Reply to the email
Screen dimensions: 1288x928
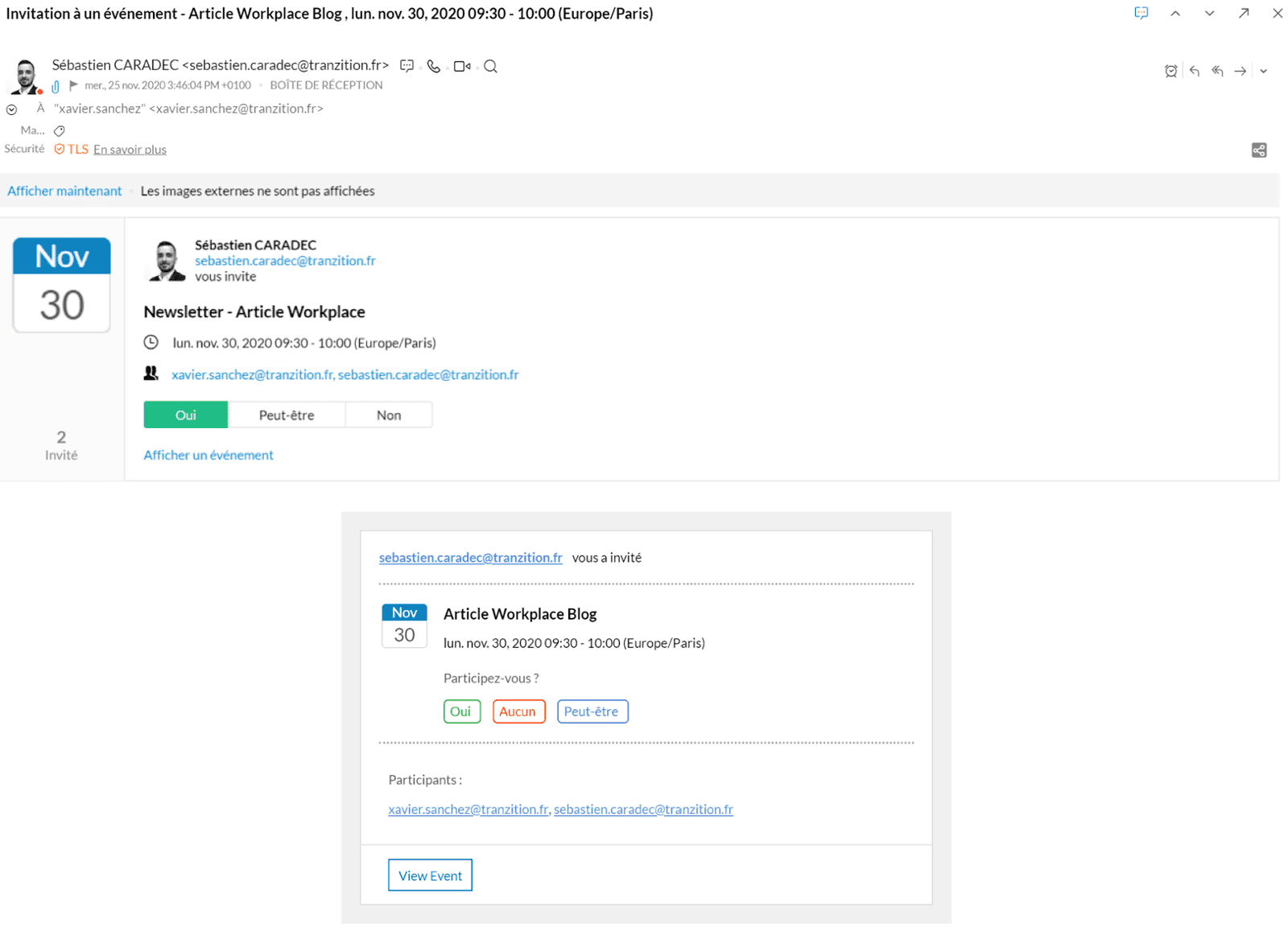click(x=1195, y=71)
